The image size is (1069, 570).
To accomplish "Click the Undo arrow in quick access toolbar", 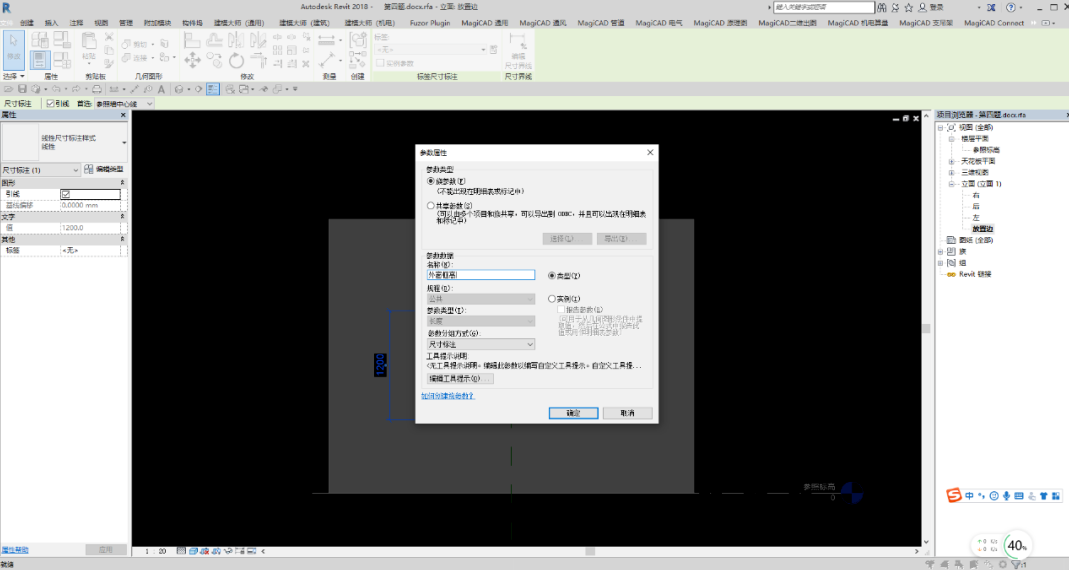I will 56,89.
